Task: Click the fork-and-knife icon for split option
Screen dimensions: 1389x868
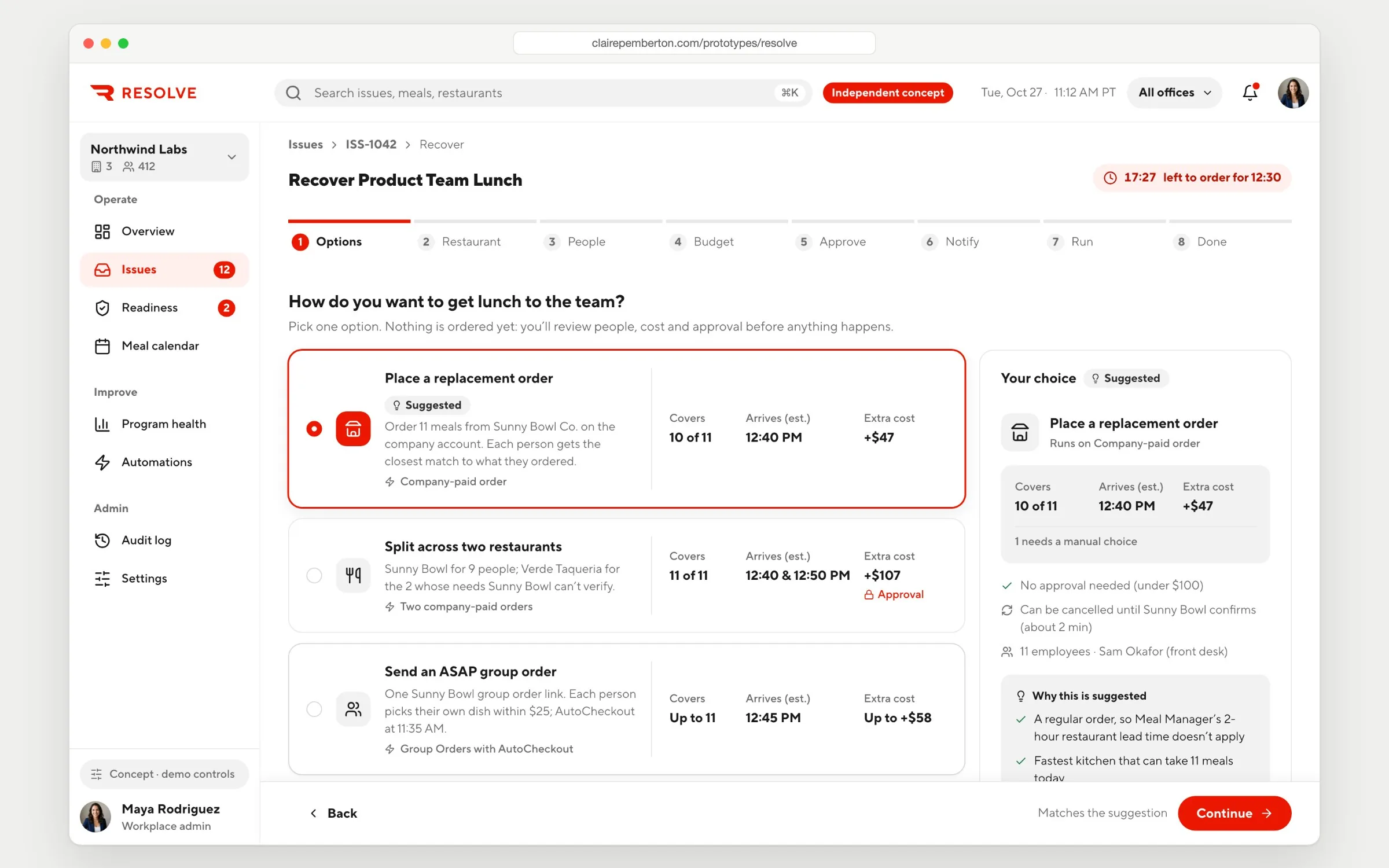Action: pyautogui.click(x=353, y=575)
